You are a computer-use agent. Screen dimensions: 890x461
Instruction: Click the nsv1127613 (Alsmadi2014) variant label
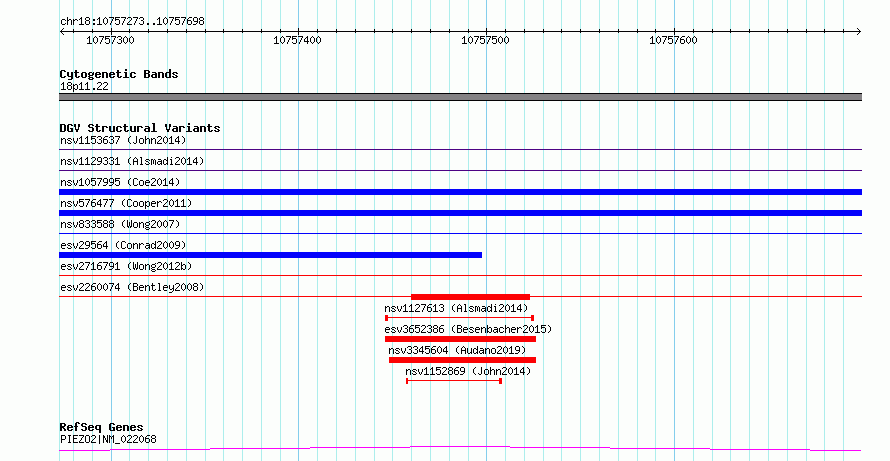pos(456,308)
